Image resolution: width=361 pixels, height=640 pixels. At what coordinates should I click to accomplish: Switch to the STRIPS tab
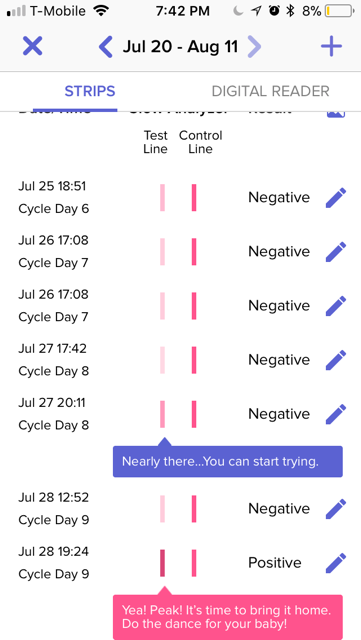[90, 91]
